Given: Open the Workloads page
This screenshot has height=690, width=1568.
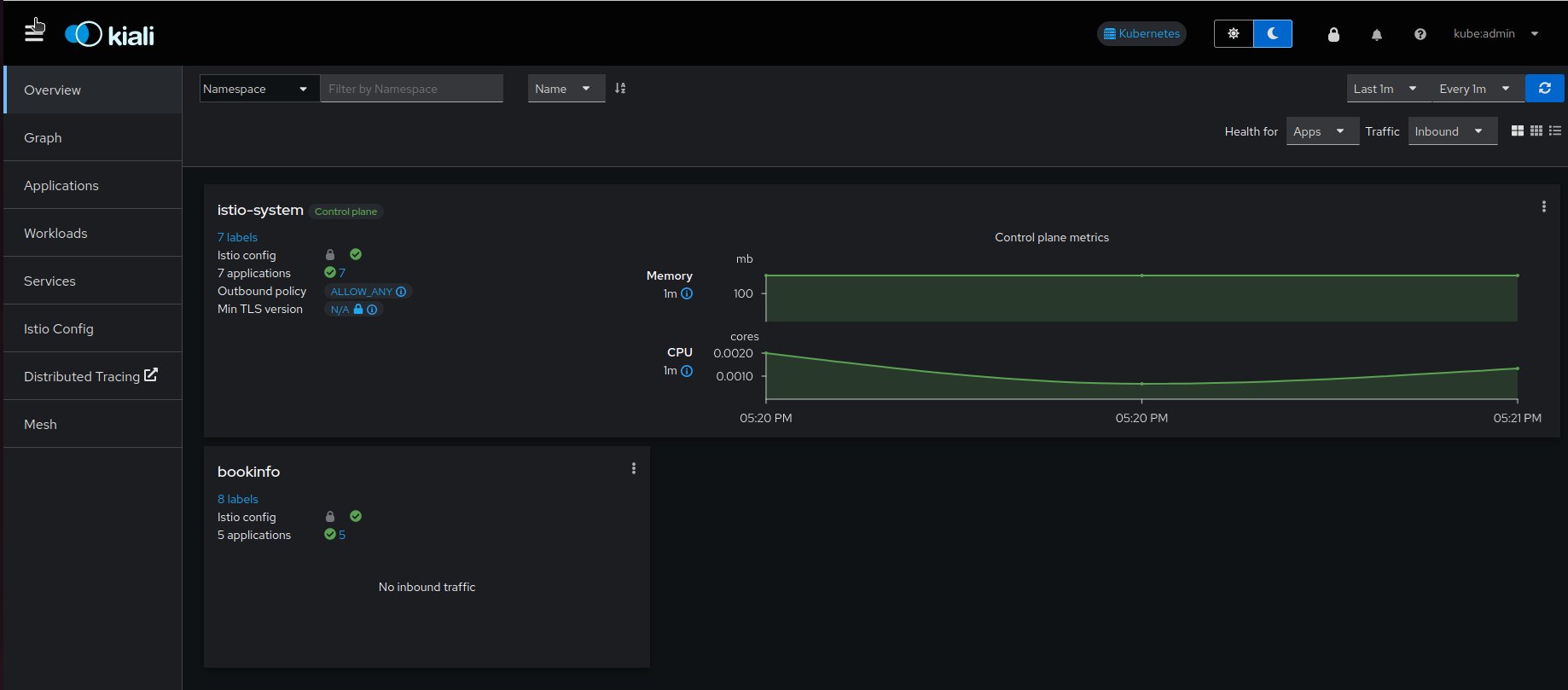Looking at the screenshot, I should coord(93,233).
